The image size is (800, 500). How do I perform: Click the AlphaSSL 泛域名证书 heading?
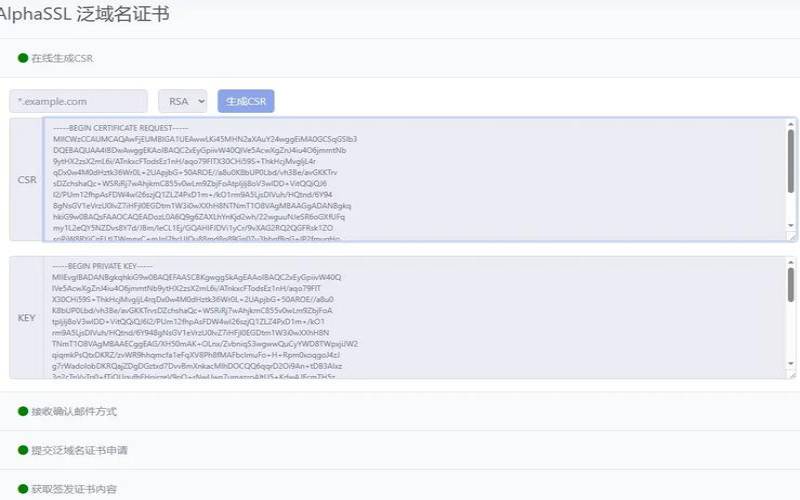tap(84, 14)
